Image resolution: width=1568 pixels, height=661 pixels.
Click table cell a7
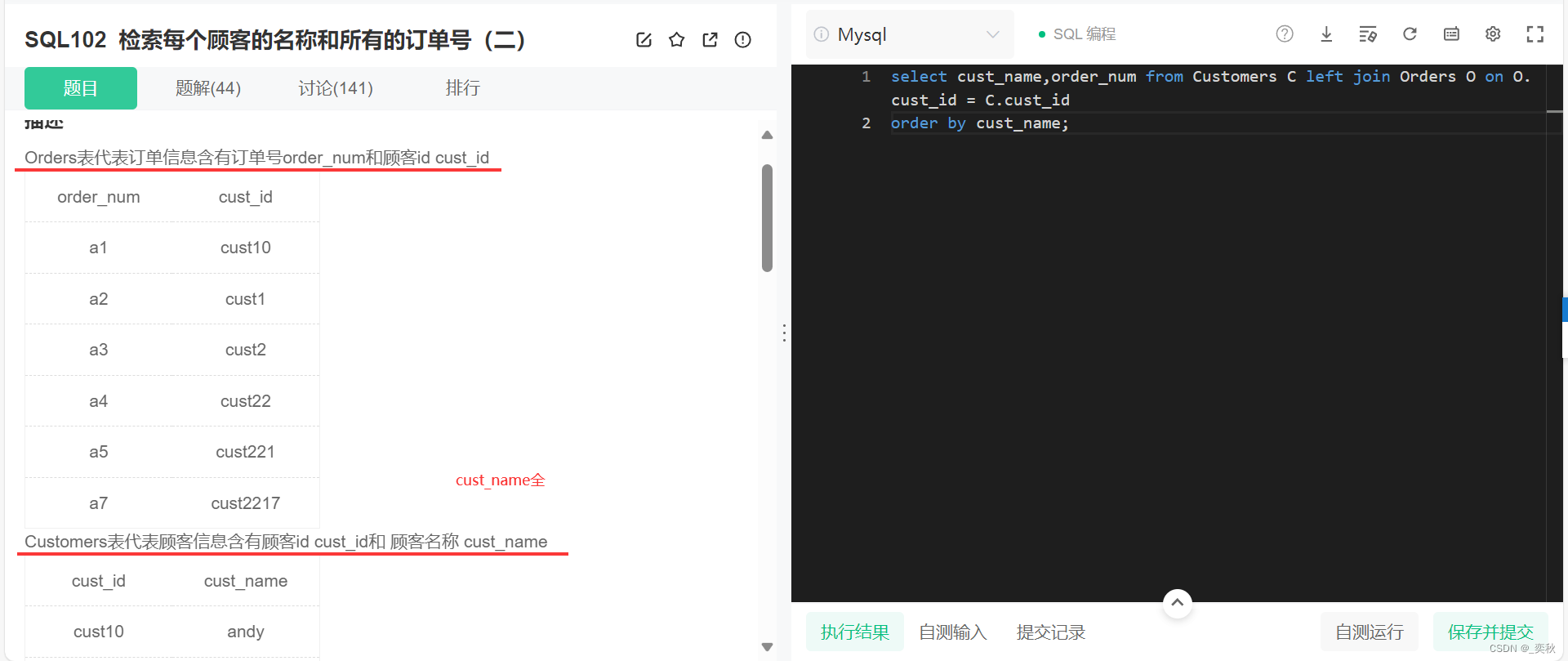99,503
